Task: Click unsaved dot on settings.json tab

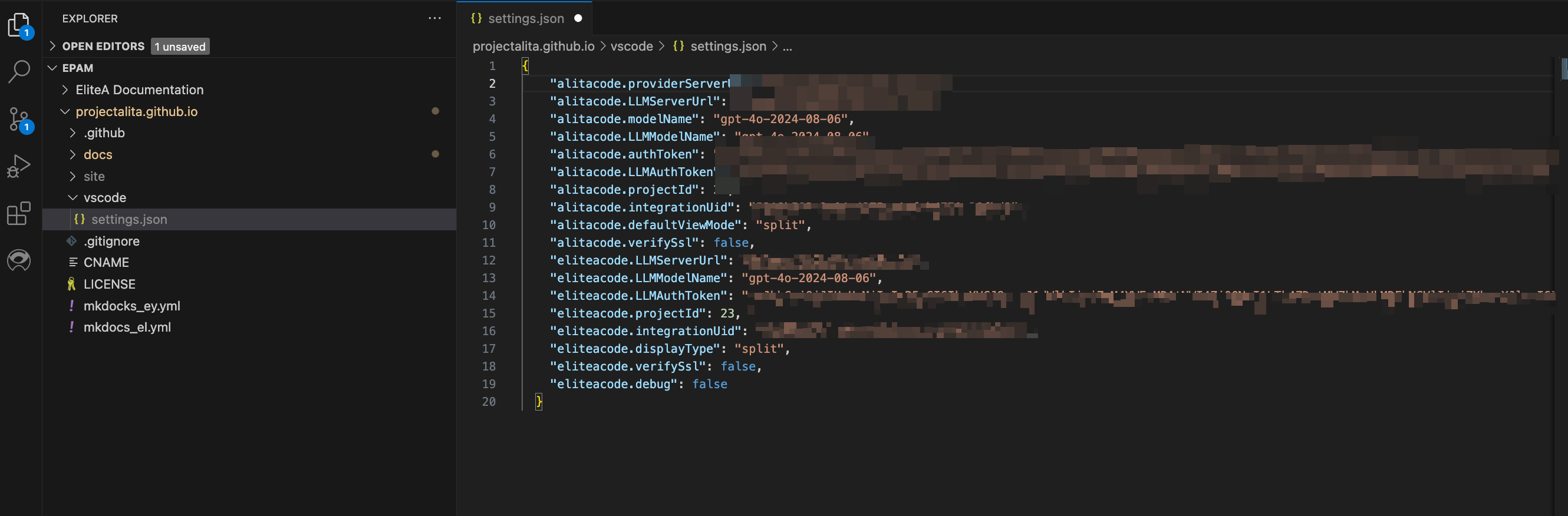Action: pyautogui.click(x=578, y=18)
